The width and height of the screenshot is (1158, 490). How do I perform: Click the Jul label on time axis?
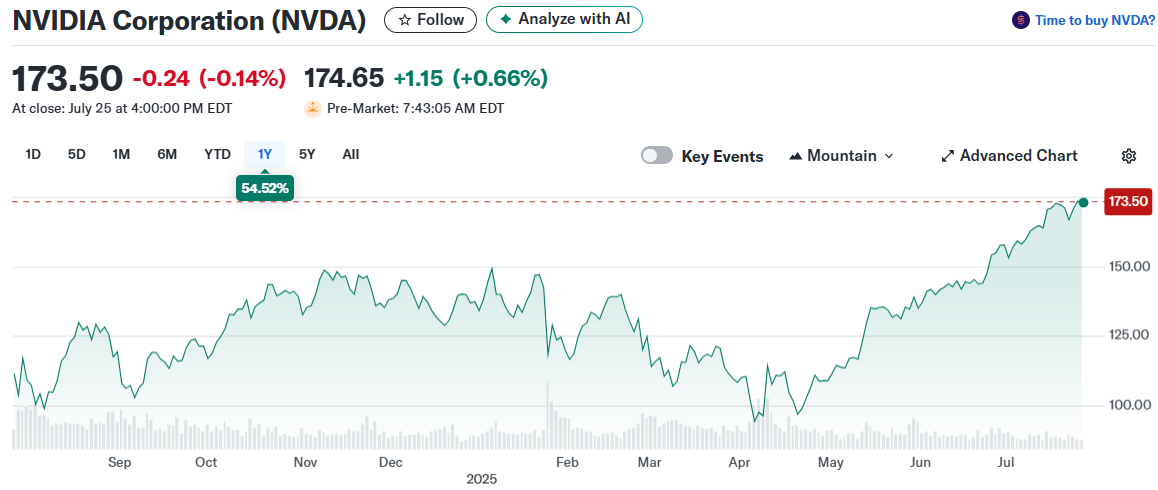[x=1004, y=463]
